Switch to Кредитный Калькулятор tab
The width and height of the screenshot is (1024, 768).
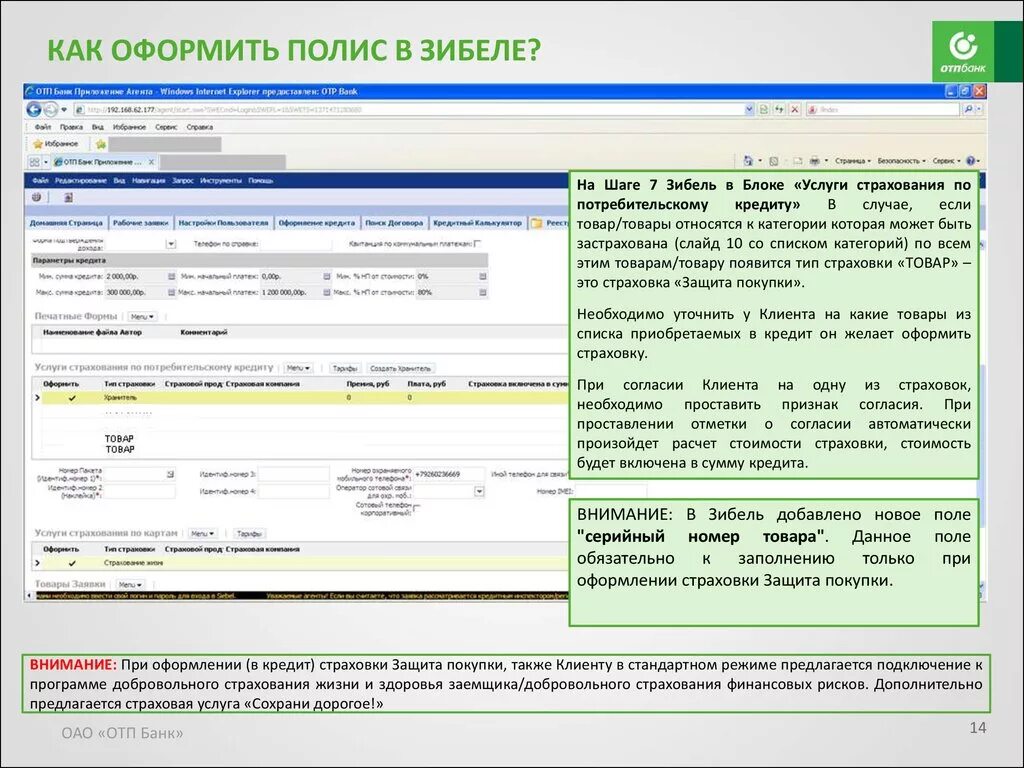pos(477,223)
